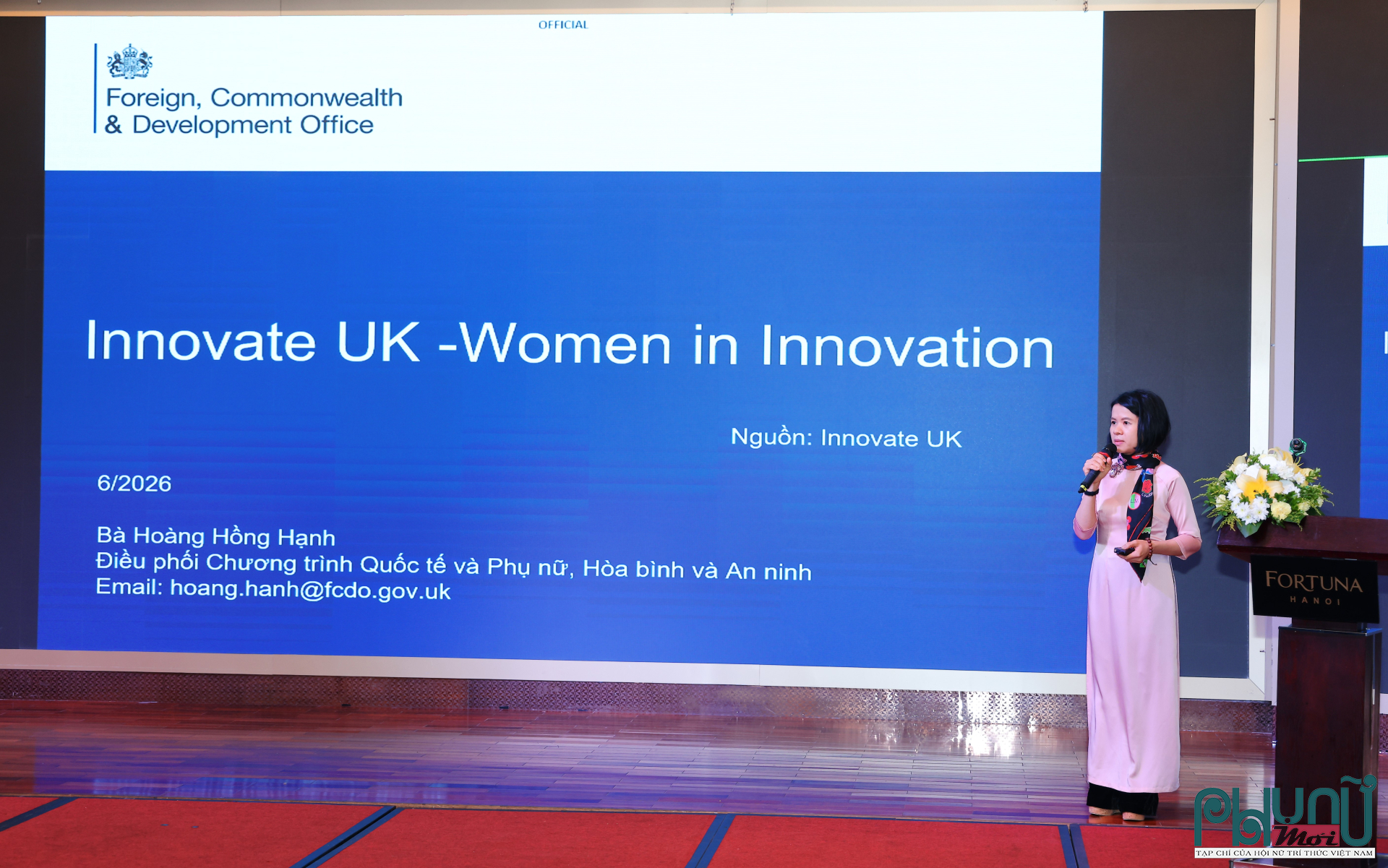Click the "6/2026" date text

pos(134,484)
